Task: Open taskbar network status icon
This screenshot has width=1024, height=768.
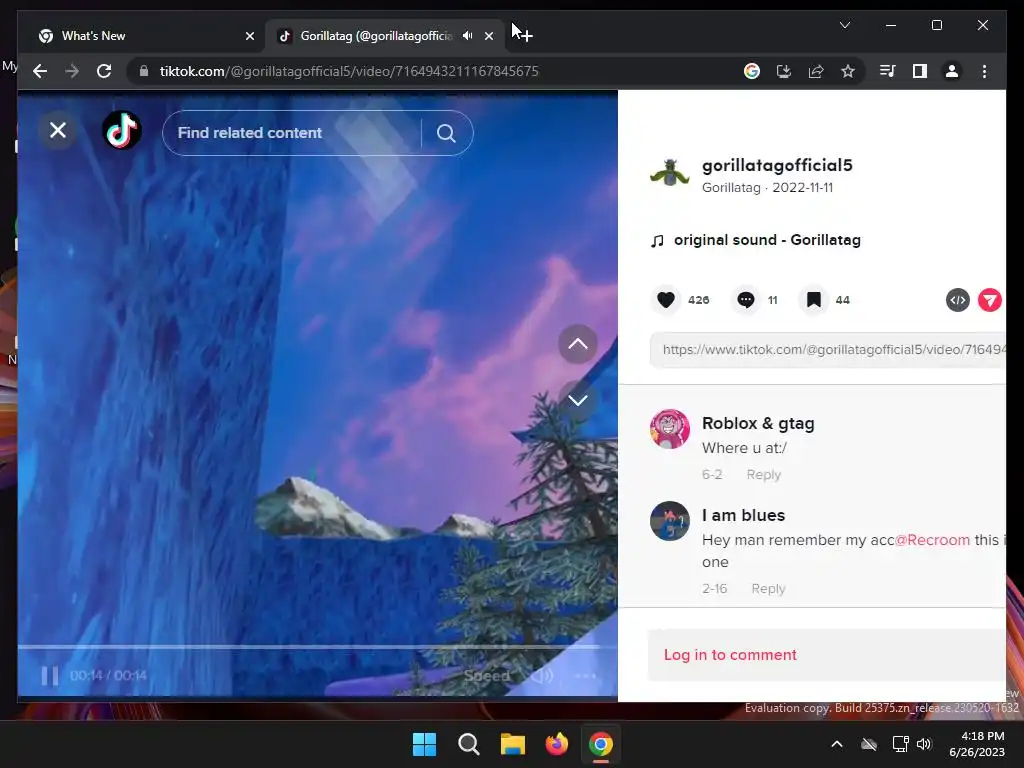Action: [901, 744]
